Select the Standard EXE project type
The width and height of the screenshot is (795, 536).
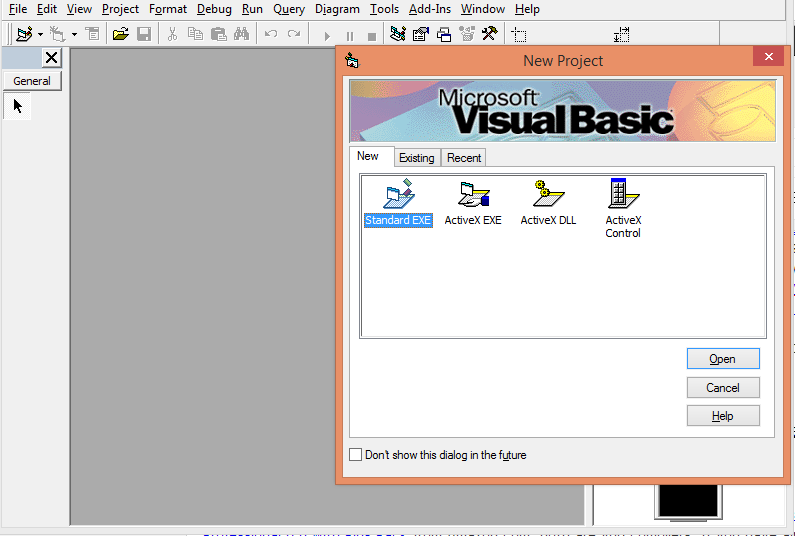(x=398, y=203)
